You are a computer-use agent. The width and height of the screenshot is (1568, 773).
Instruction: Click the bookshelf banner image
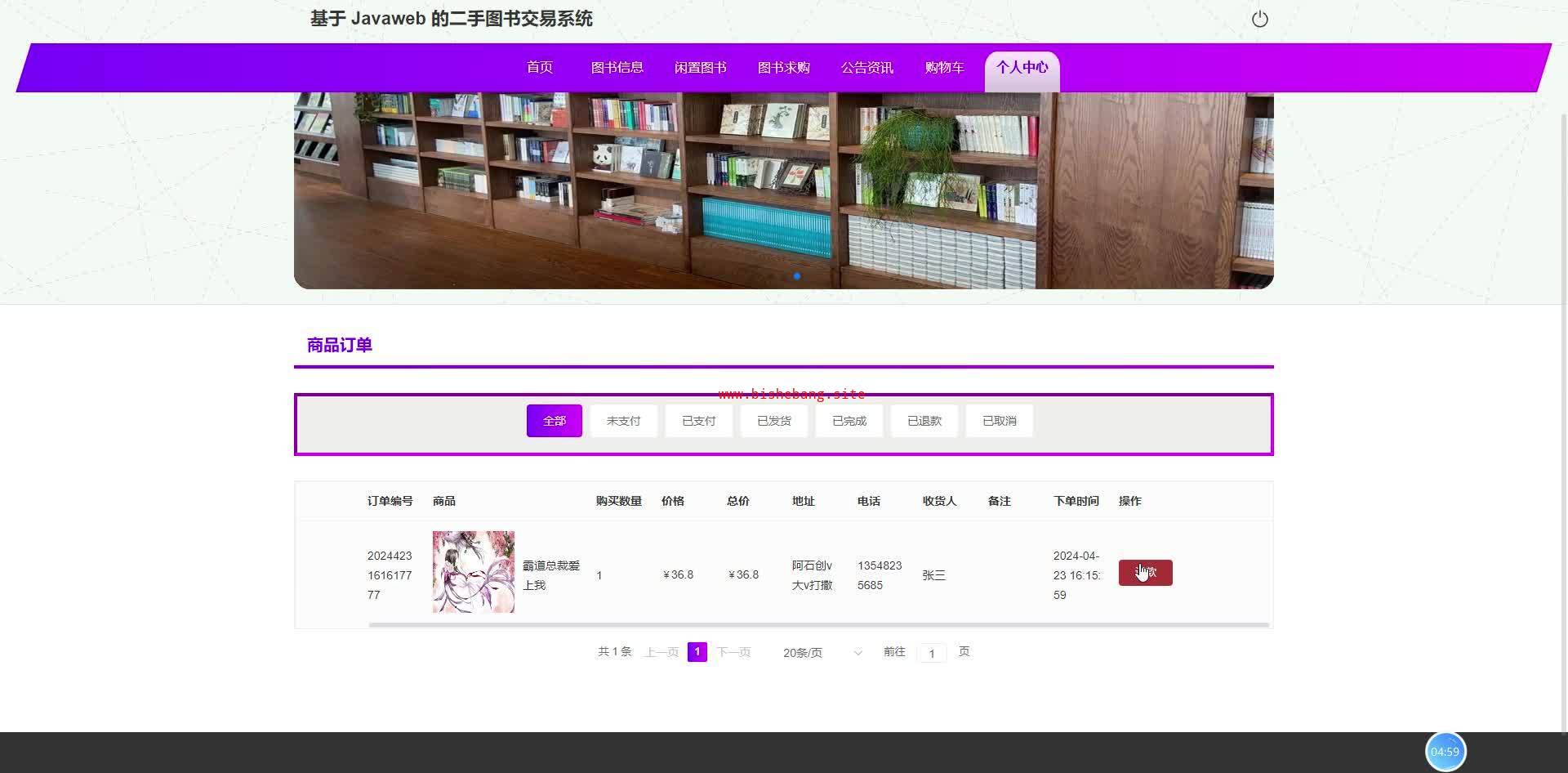tap(784, 190)
